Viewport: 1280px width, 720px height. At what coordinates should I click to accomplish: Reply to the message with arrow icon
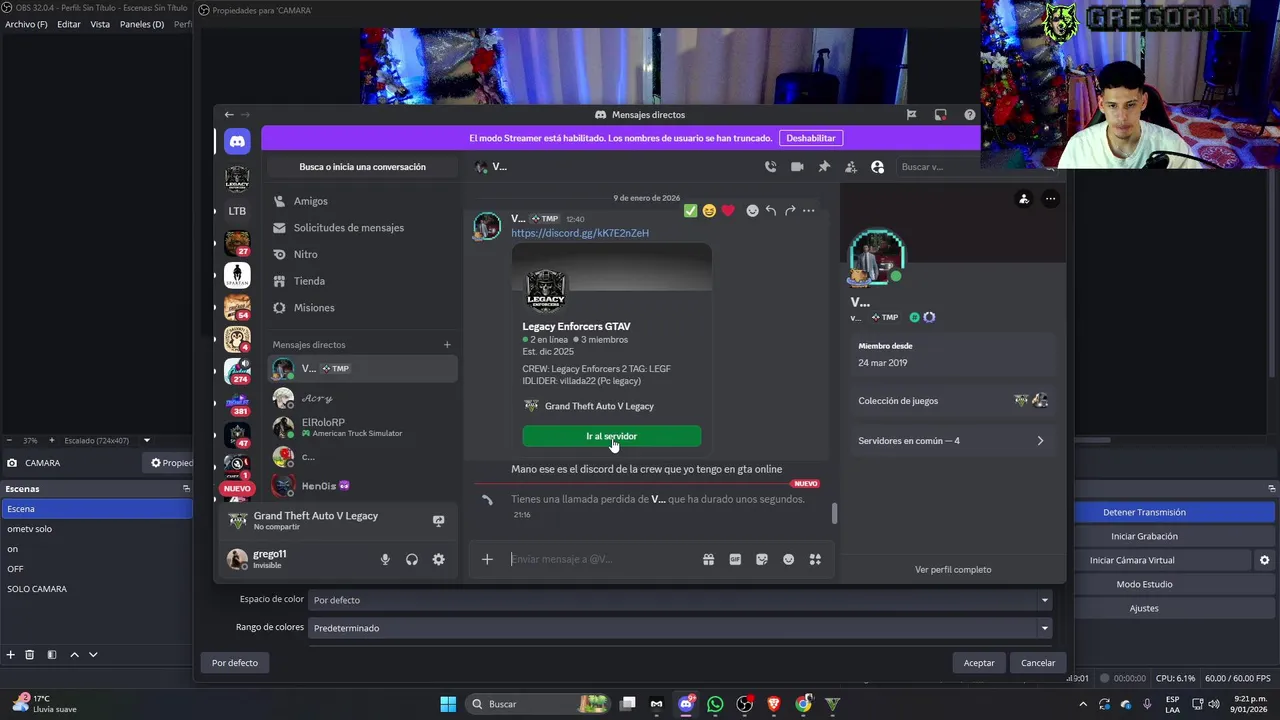click(x=771, y=210)
